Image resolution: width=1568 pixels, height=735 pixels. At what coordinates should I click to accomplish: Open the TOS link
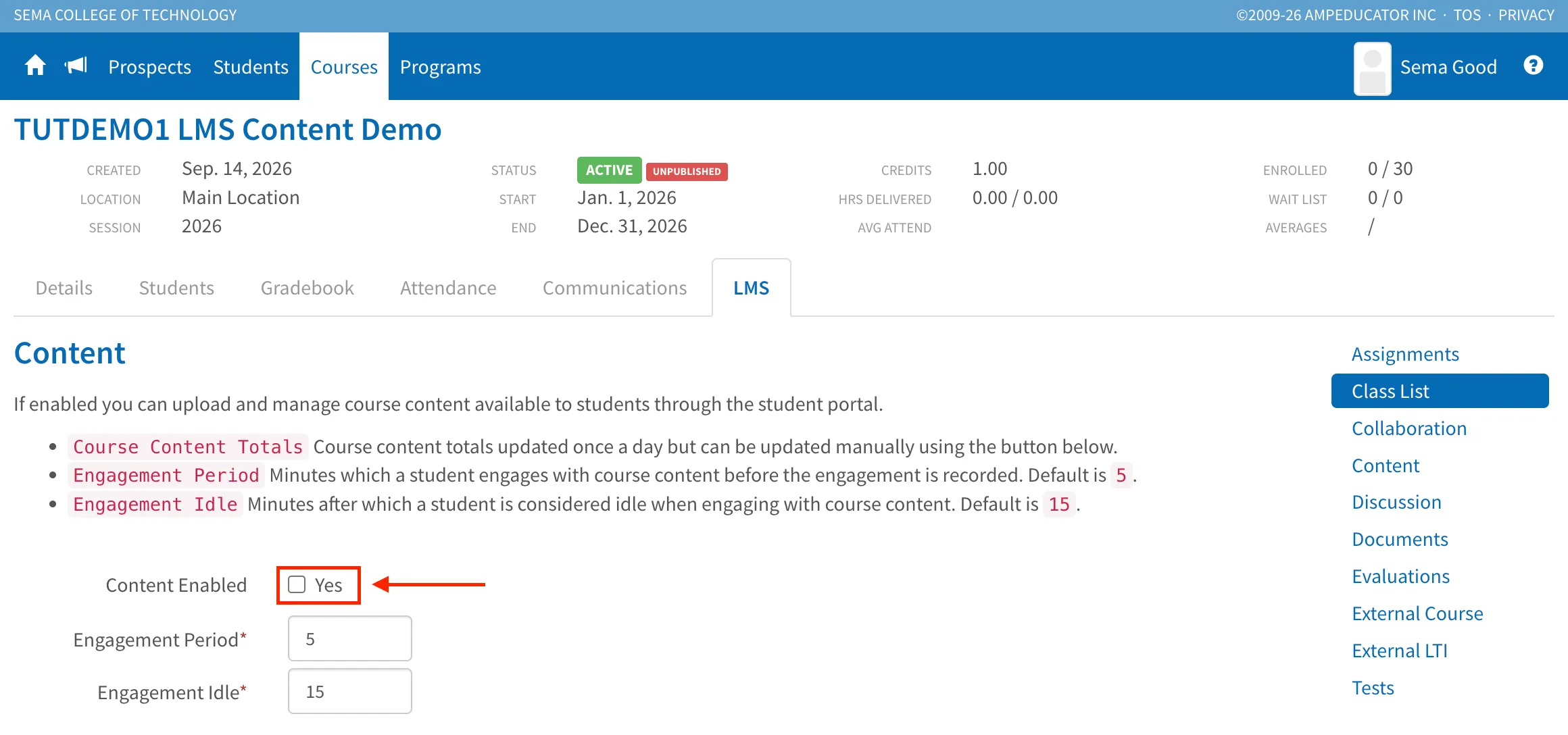coord(1467,15)
